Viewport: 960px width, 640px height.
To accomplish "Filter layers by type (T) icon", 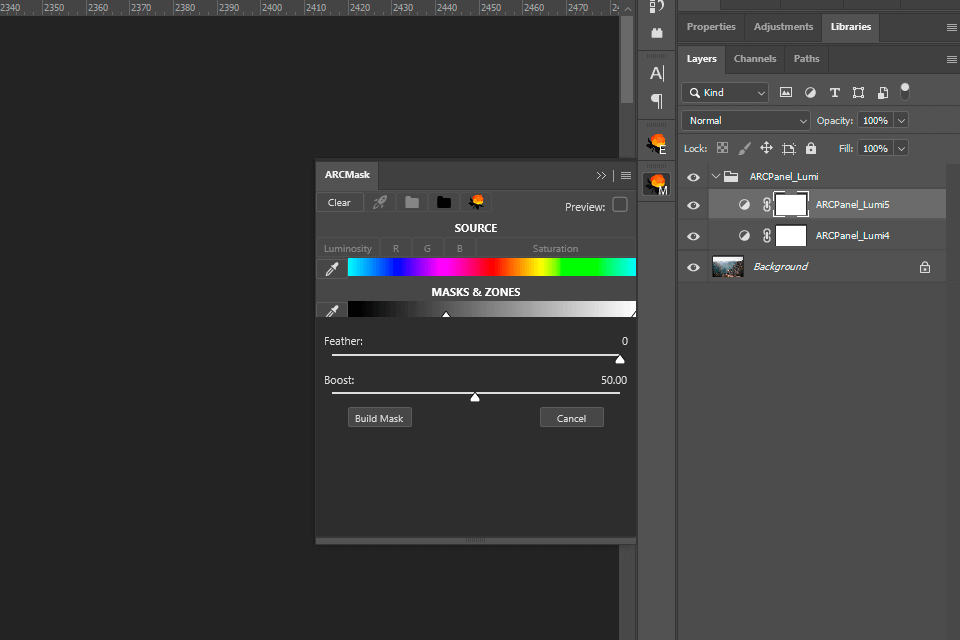I will (x=834, y=93).
